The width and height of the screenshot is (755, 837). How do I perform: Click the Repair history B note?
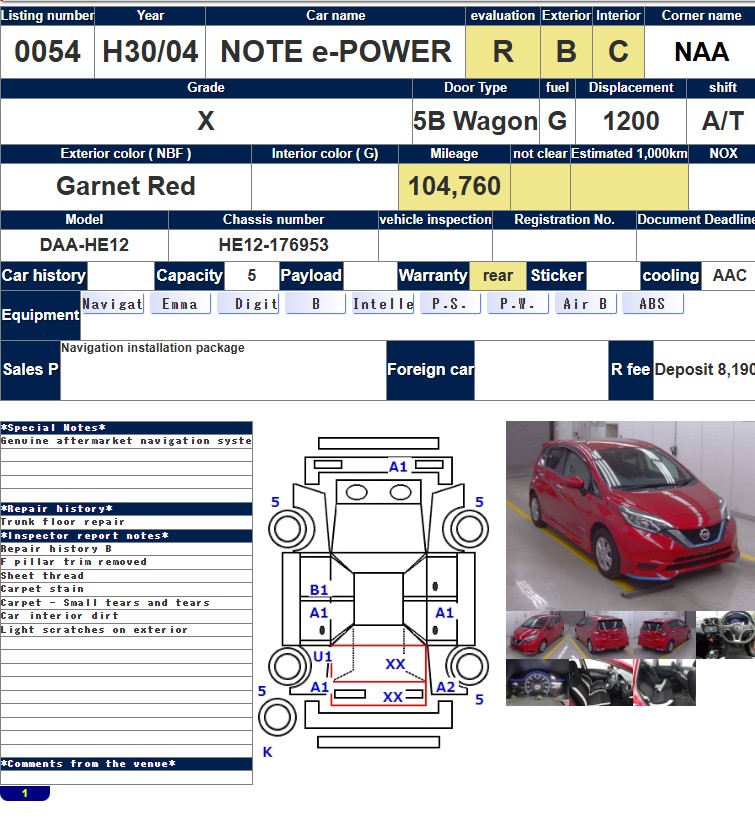126,549
